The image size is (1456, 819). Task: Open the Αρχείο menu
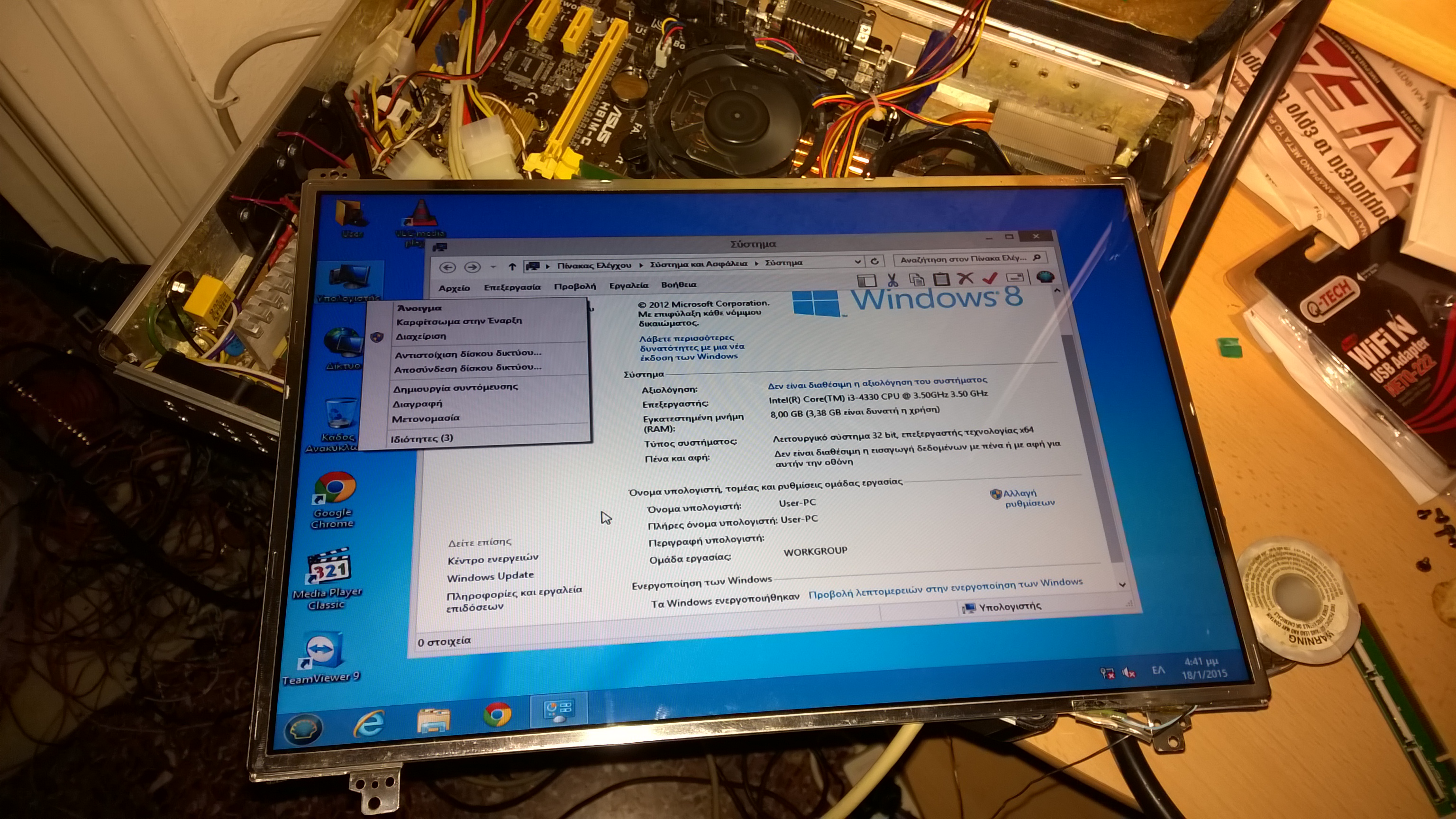[x=455, y=288]
